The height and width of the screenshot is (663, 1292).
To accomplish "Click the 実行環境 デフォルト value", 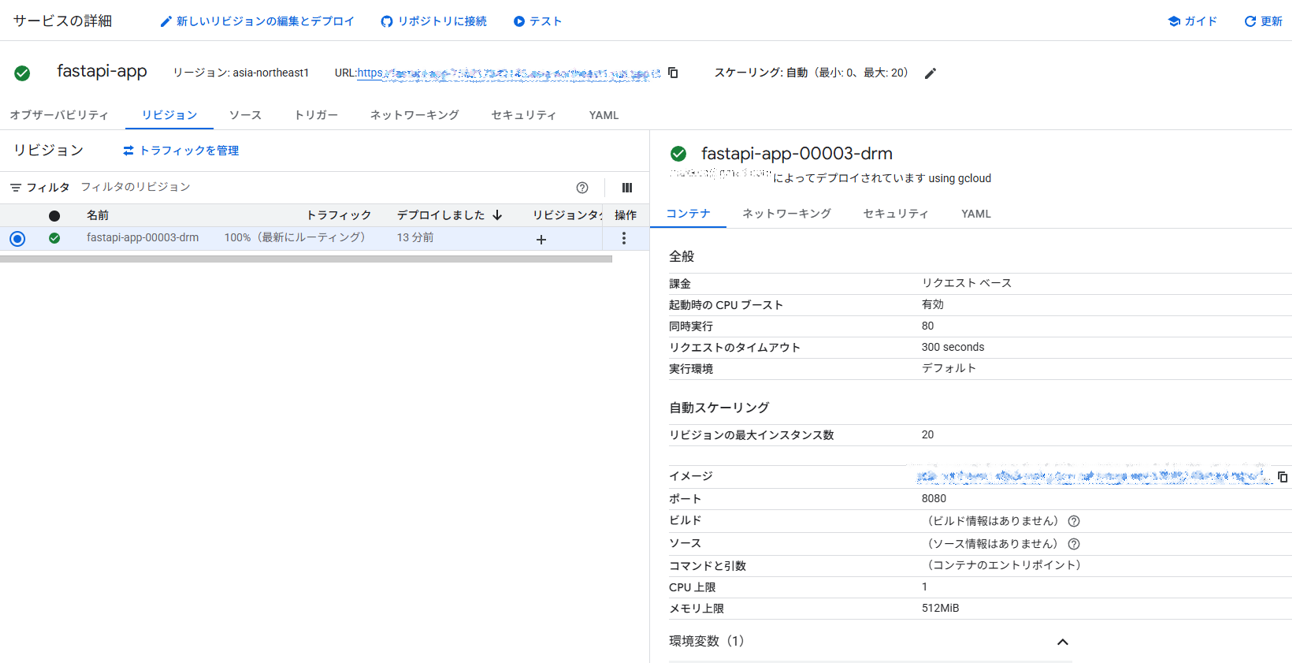I will tap(949, 368).
